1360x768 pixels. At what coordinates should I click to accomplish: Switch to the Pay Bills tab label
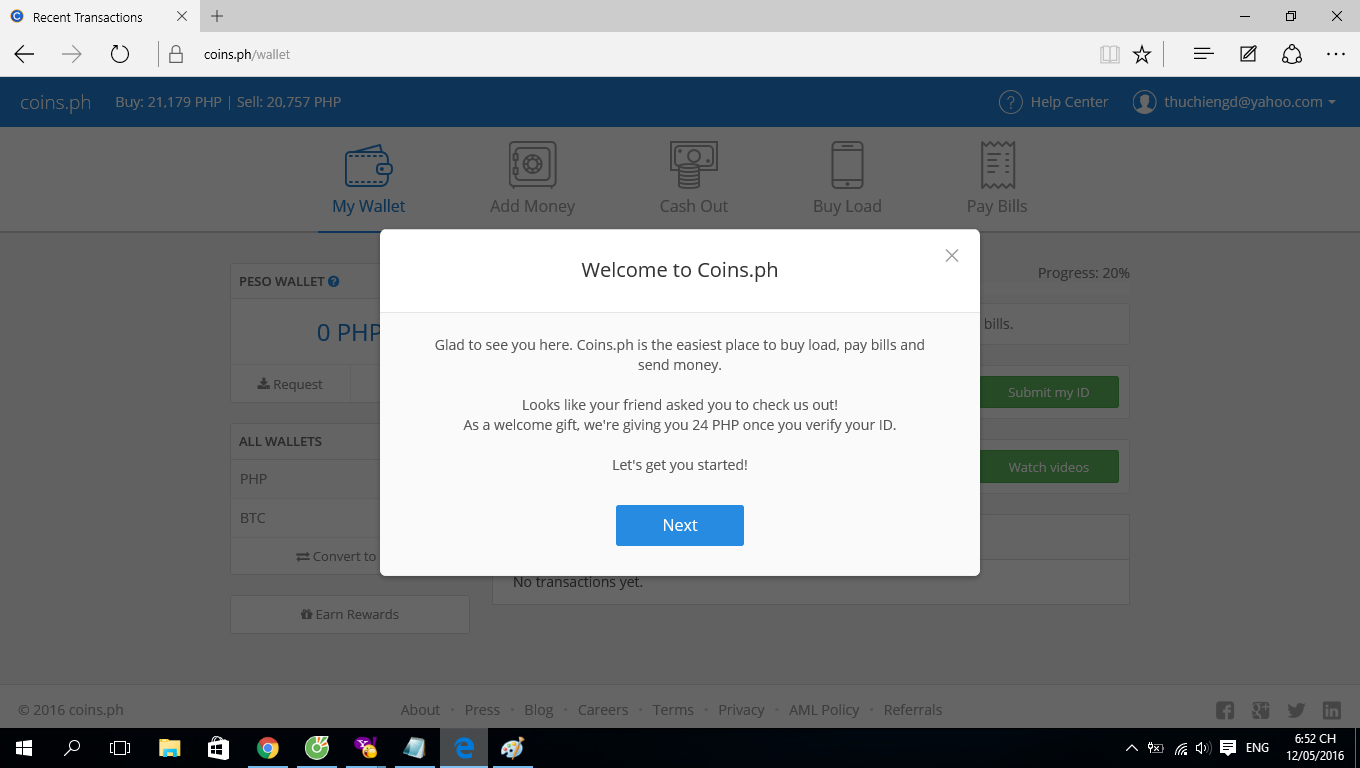click(997, 206)
